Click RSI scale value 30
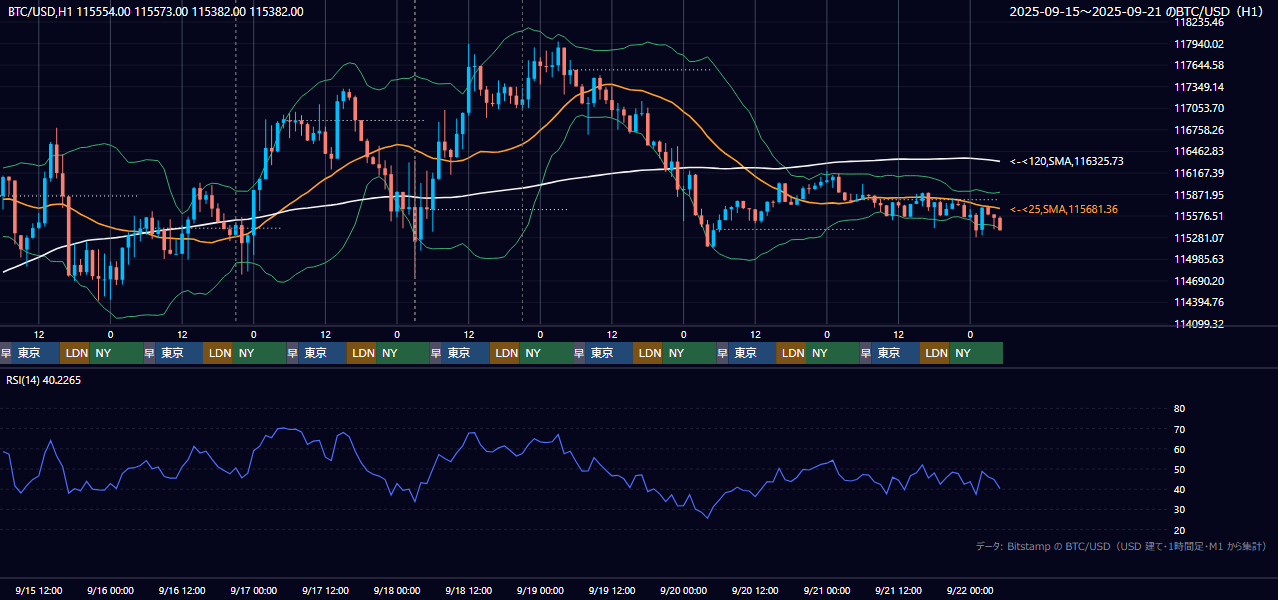The width and height of the screenshot is (1278, 600). coord(1179,510)
